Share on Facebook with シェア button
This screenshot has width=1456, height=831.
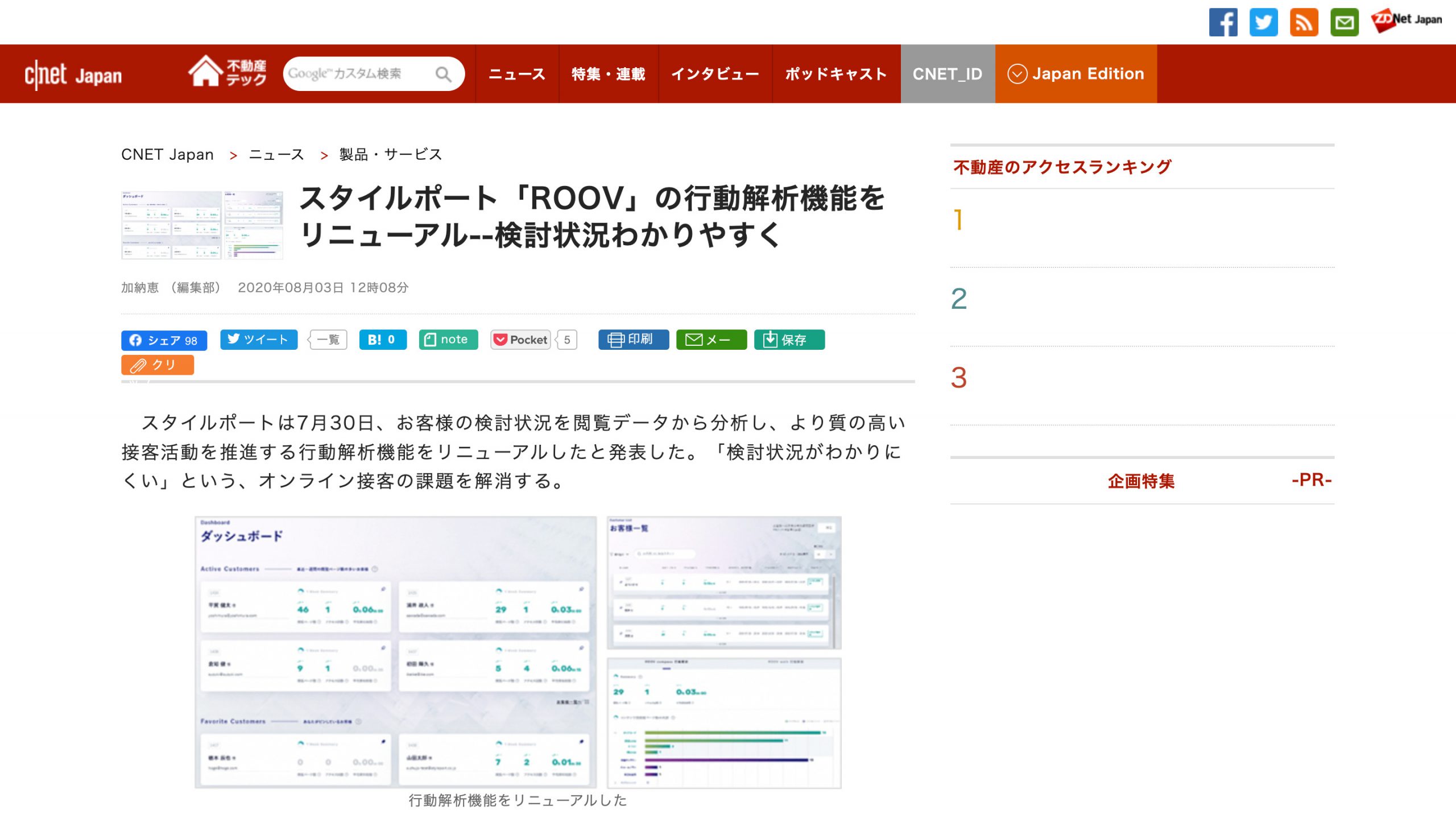(164, 340)
